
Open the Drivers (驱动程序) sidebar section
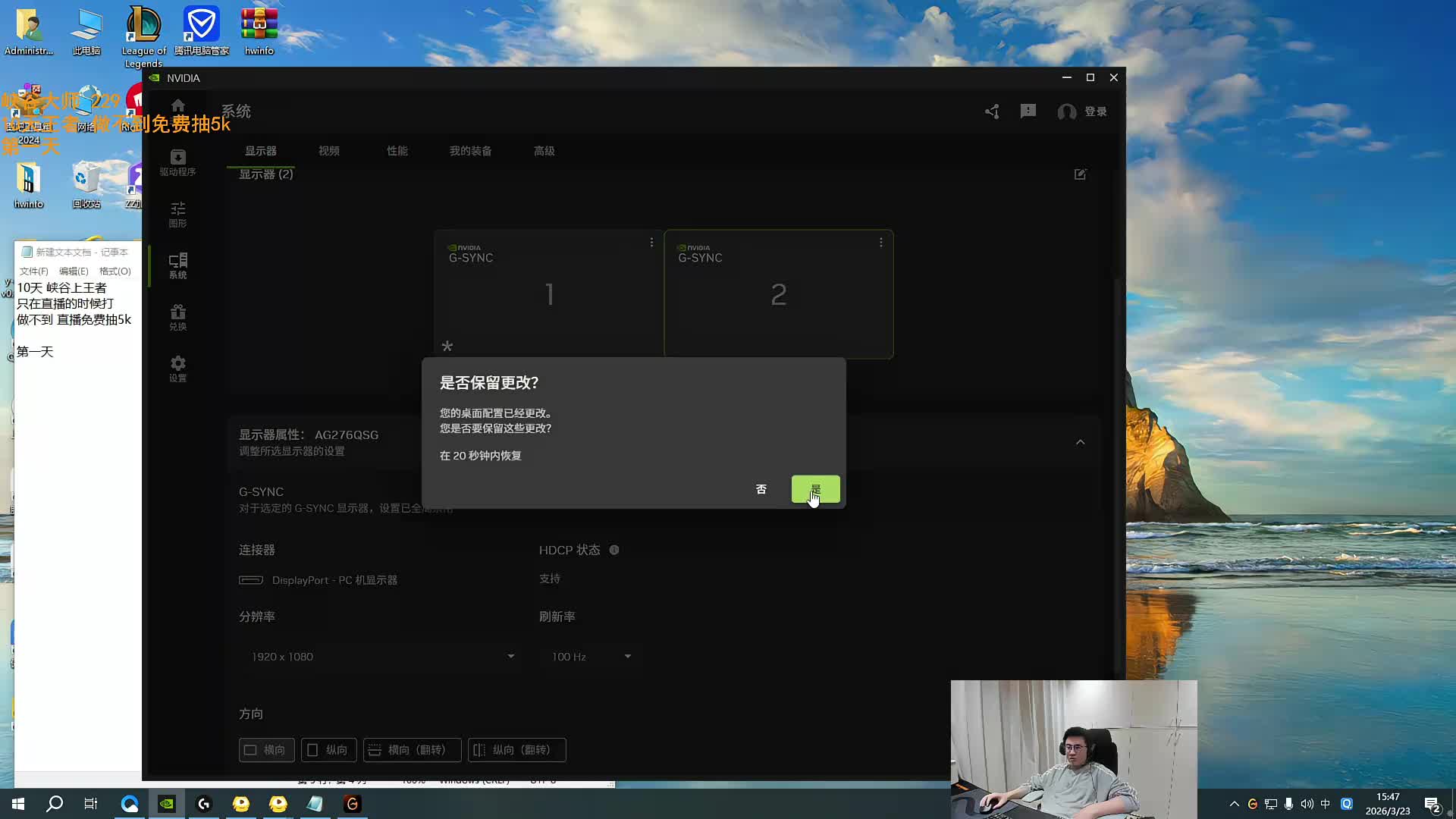pos(177,162)
